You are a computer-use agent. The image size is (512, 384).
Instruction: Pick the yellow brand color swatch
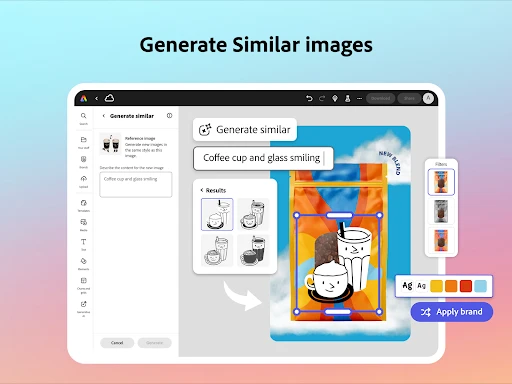(x=436, y=286)
